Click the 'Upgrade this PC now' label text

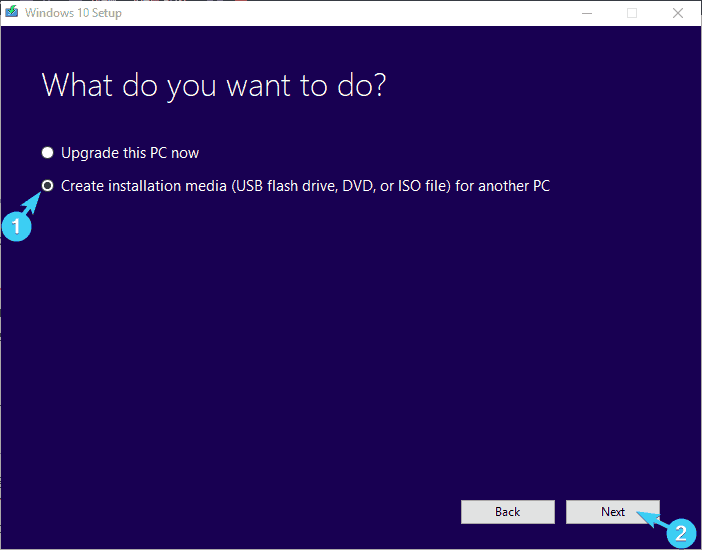pos(130,153)
